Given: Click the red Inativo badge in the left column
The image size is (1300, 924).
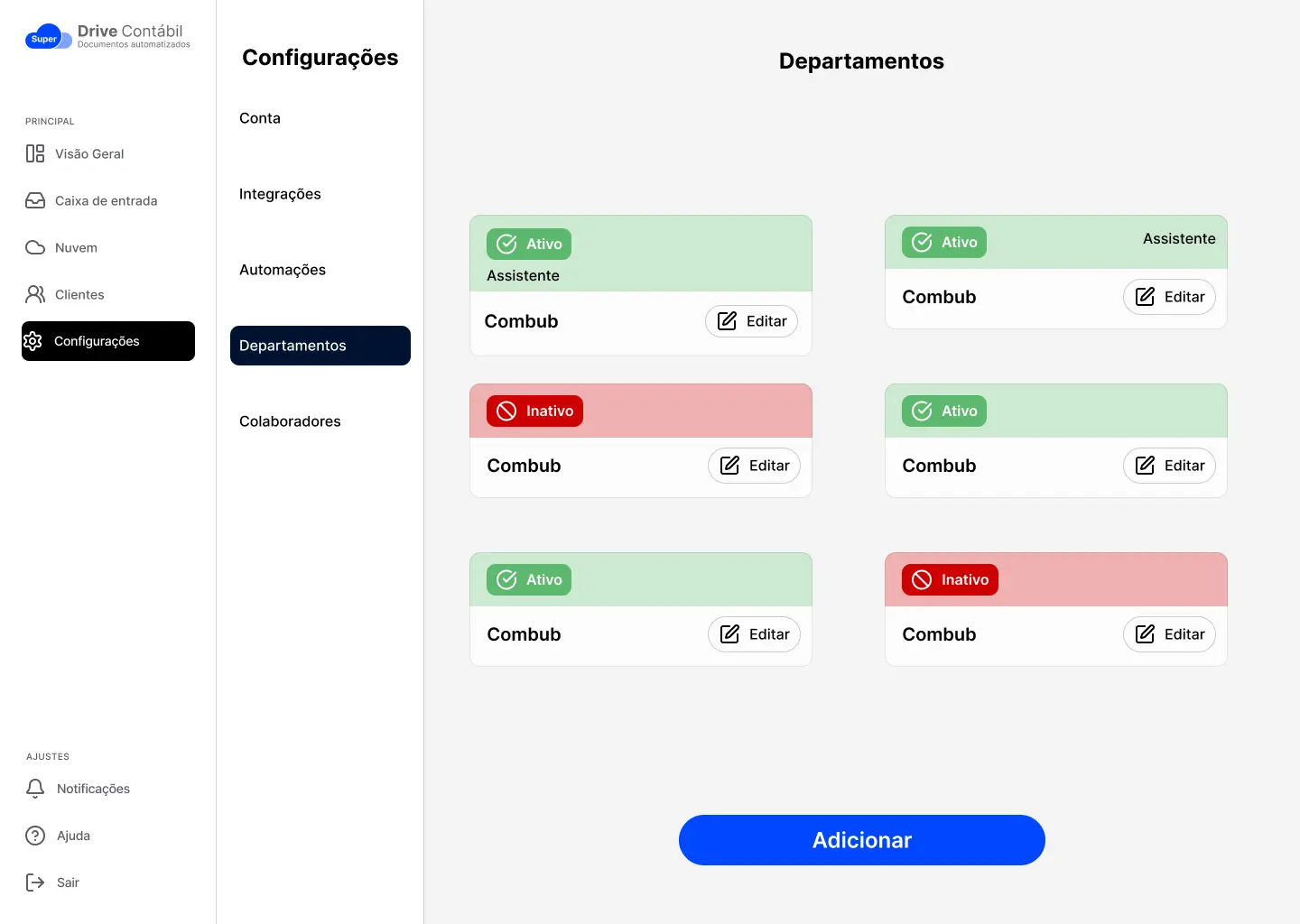Looking at the screenshot, I should click(x=535, y=411).
